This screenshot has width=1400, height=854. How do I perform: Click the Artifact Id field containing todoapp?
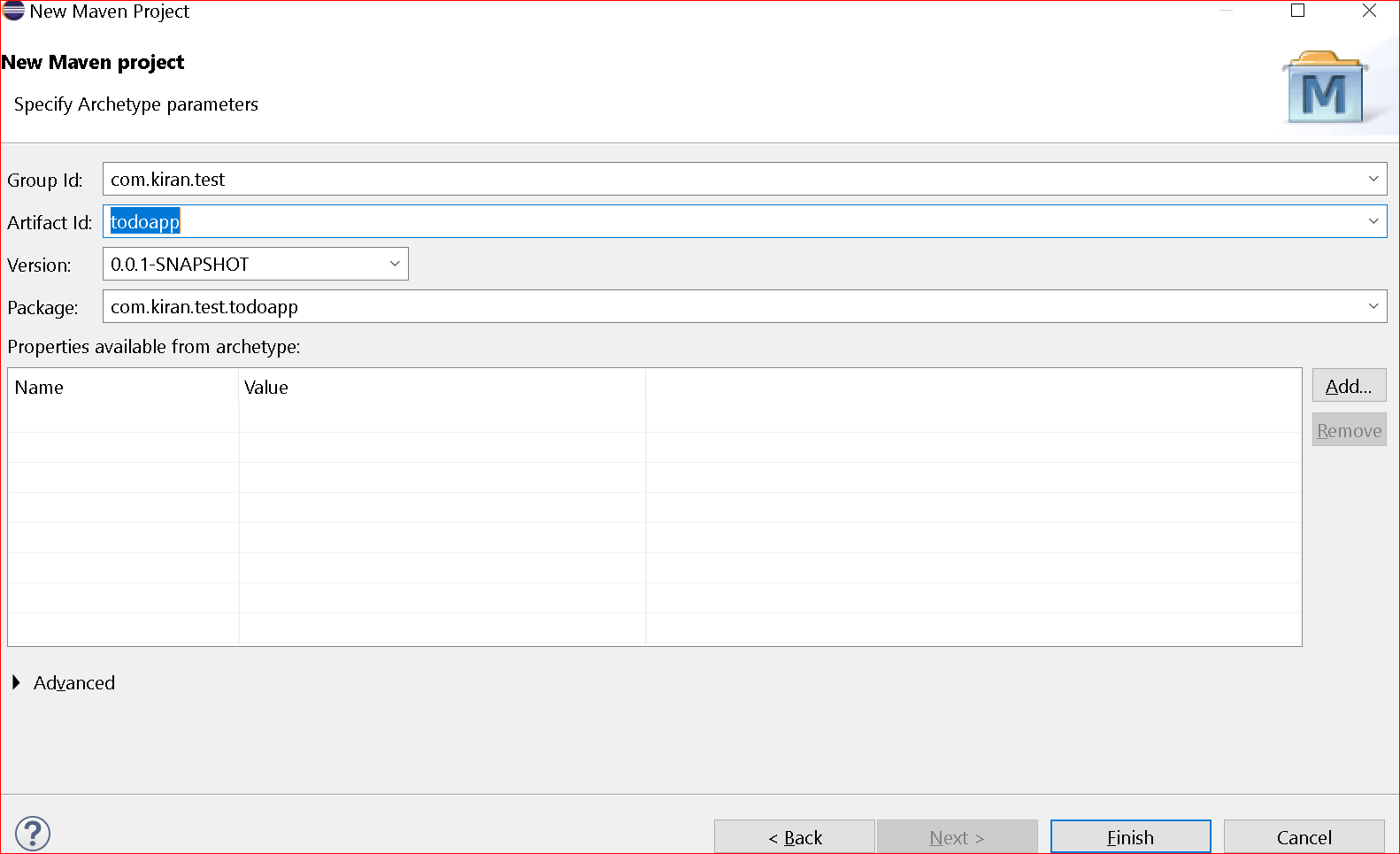pyautogui.click(x=744, y=221)
